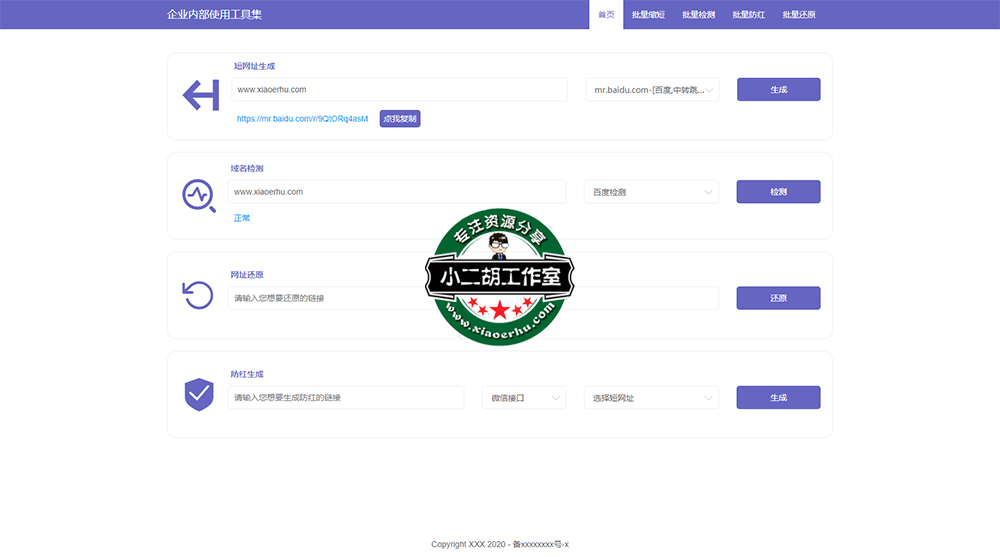Open the mr.baidu.com domain dropdown
The width and height of the screenshot is (1000, 557).
pyautogui.click(x=652, y=90)
